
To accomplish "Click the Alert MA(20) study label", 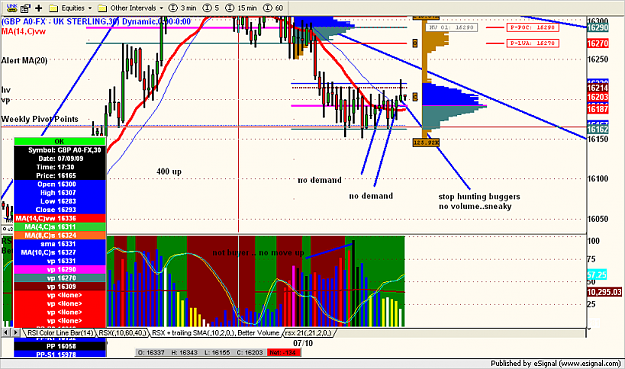I will [24, 60].
